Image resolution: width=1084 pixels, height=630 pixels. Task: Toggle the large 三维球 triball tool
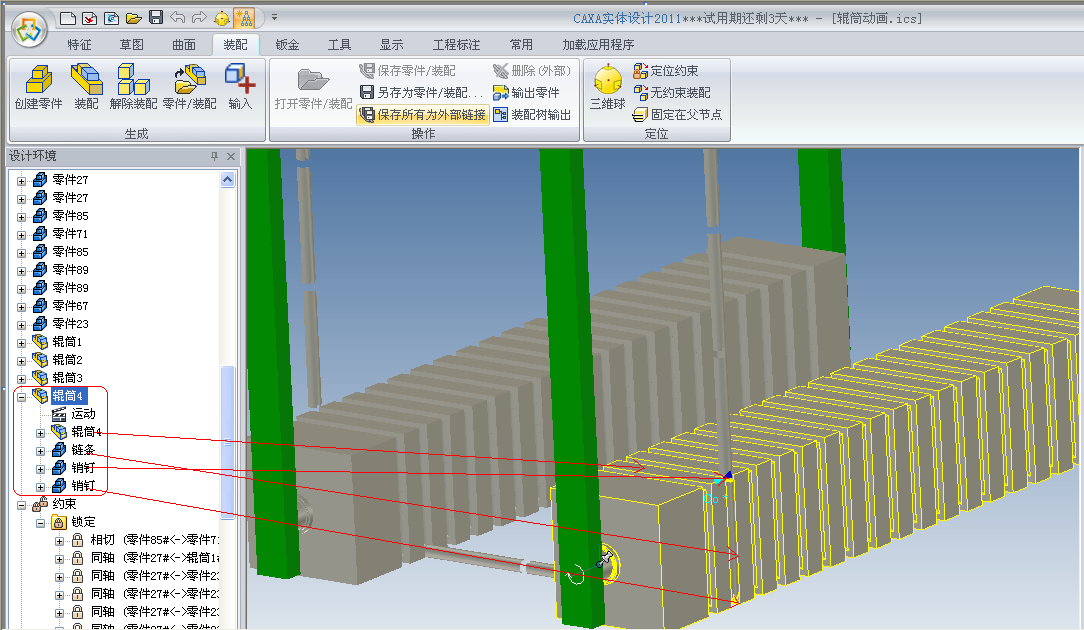point(607,88)
